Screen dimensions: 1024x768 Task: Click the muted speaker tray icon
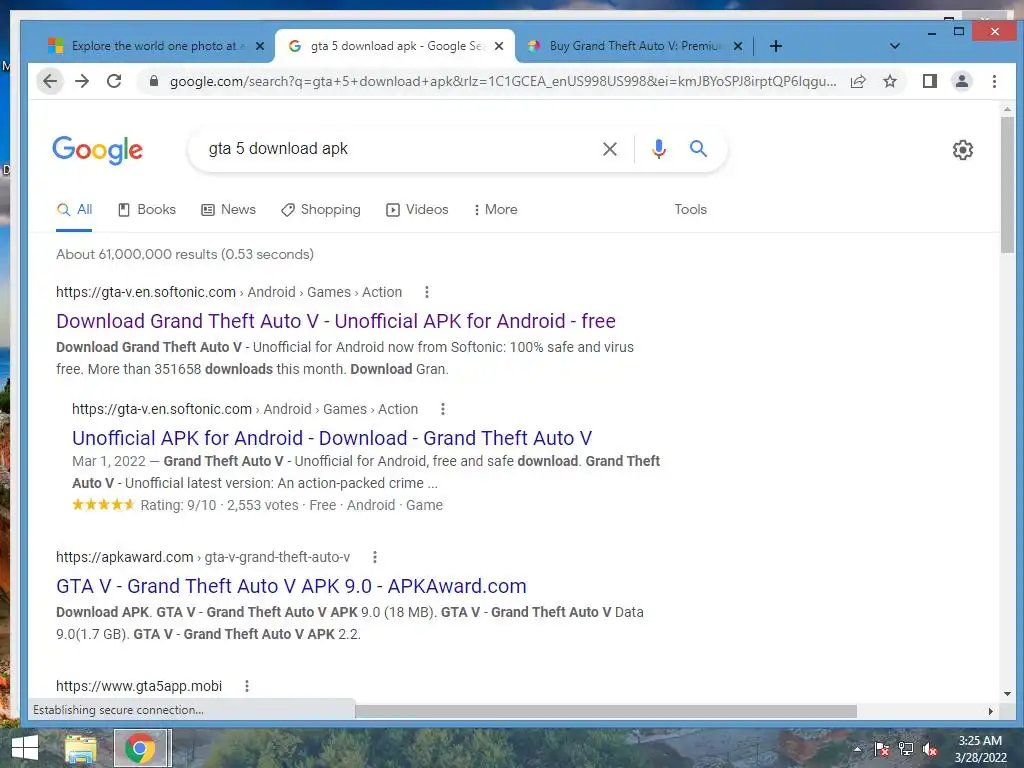tap(930, 749)
